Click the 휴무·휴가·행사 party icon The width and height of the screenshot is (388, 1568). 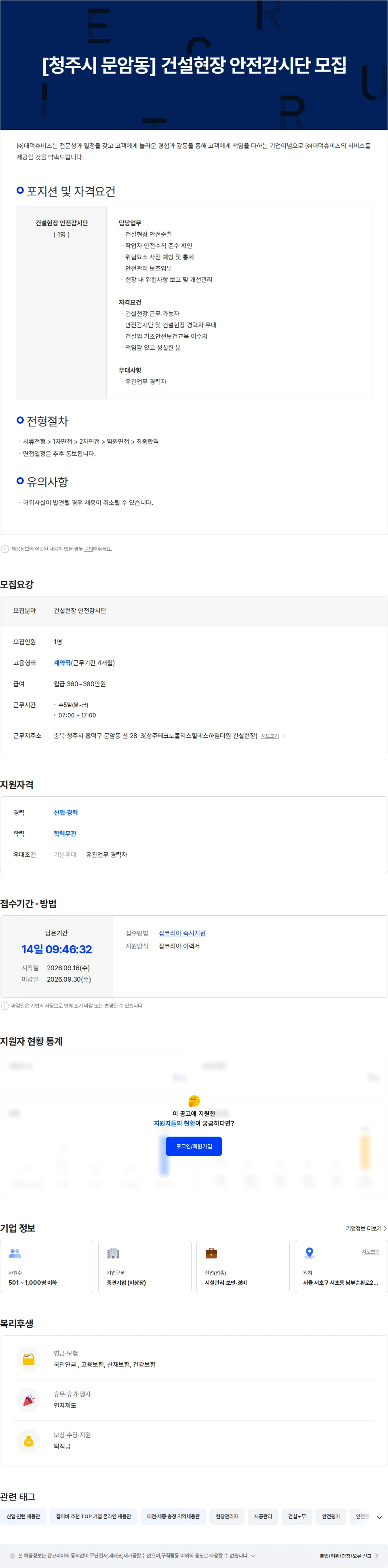point(29,1399)
